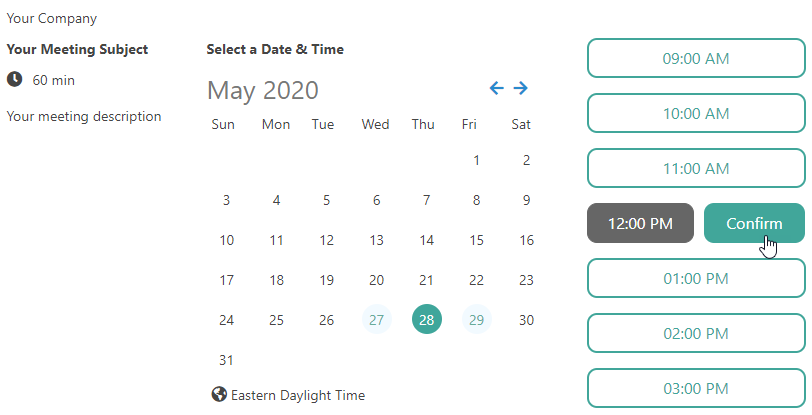Click the clock duration icon
The image size is (812, 415).
point(14,79)
